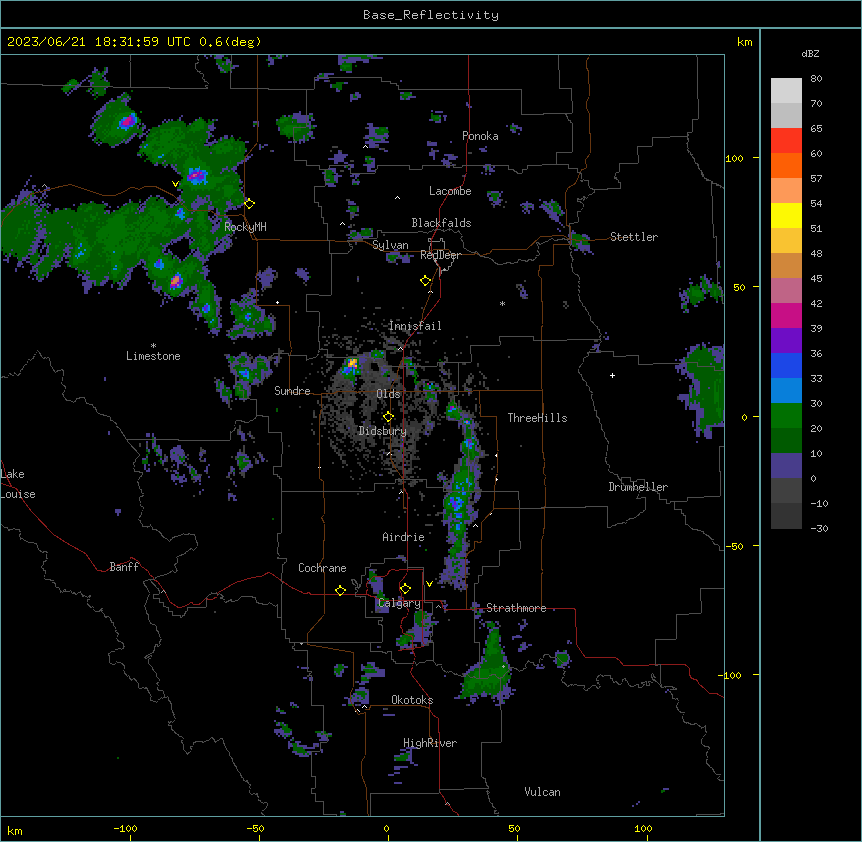Click the Airdrie city label
The width and height of the screenshot is (862, 842).
404,537
